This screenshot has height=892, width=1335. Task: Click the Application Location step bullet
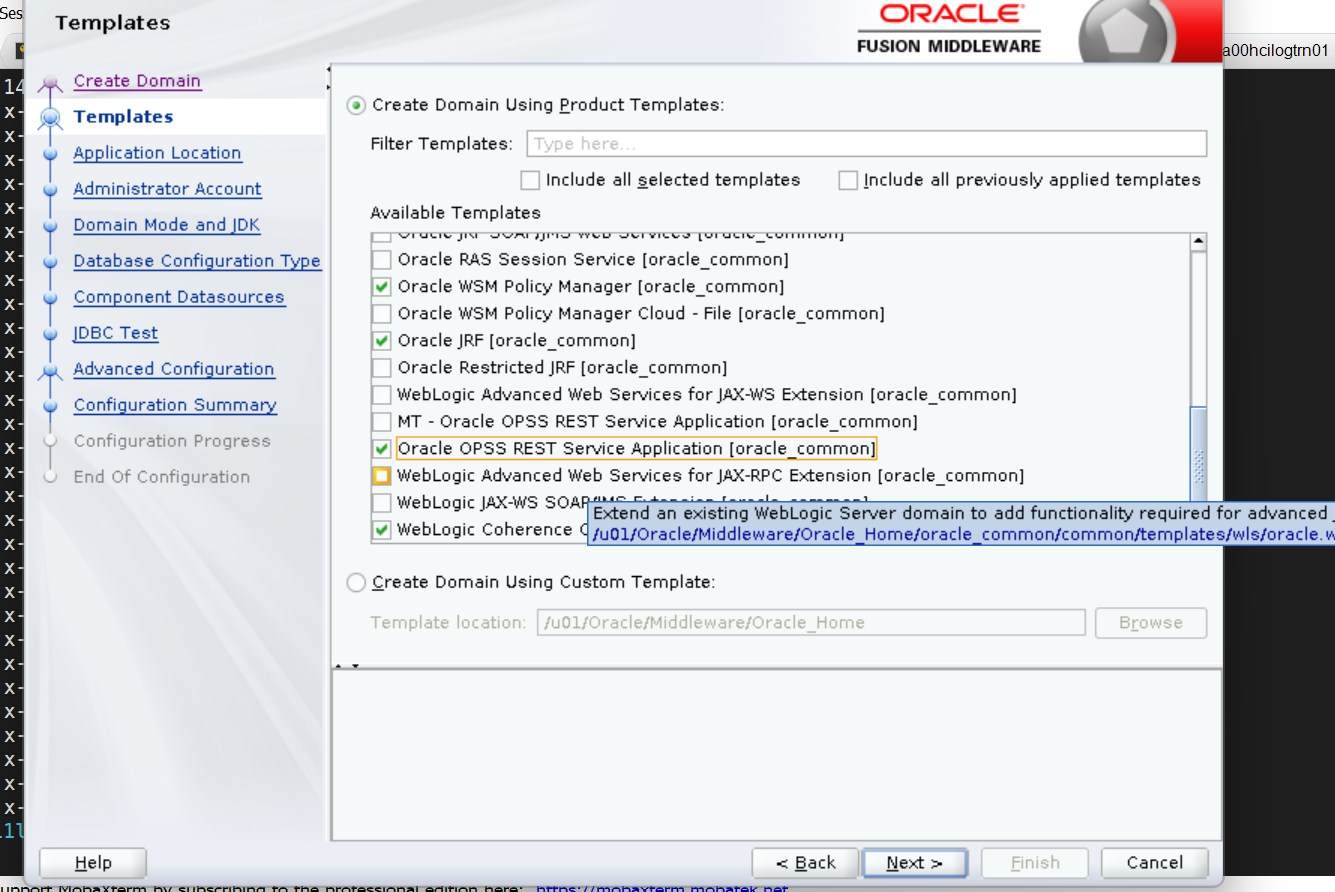coord(50,154)
